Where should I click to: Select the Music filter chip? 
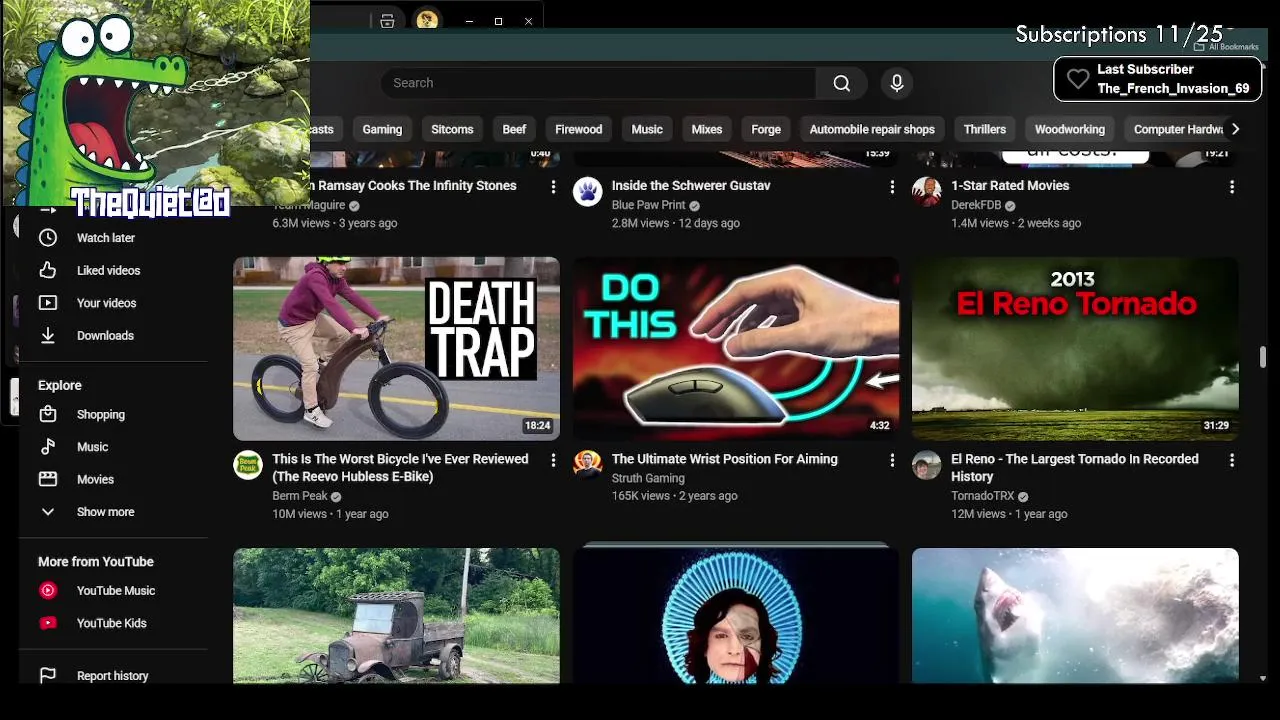tap(647, 129)
